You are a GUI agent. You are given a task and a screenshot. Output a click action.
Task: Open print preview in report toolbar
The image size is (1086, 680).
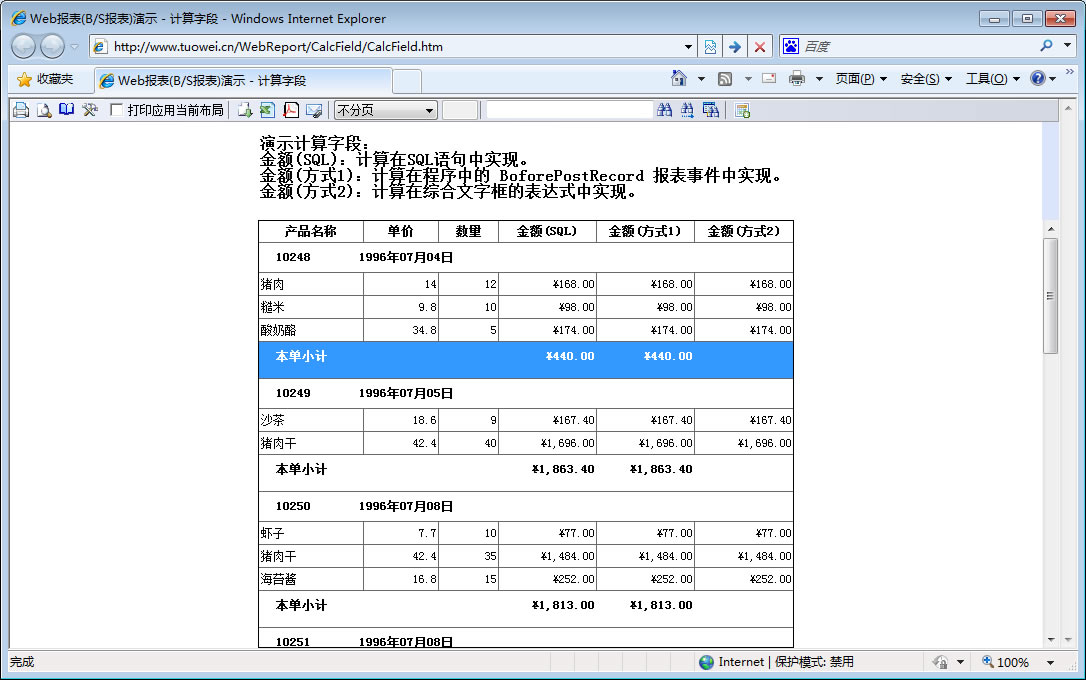click(44, 110)
